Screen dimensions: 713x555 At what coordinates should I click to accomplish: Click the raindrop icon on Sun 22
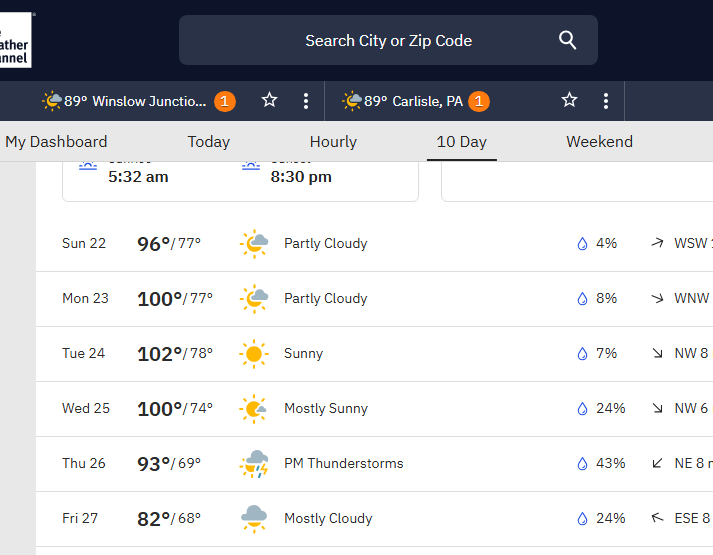point(582,244)
